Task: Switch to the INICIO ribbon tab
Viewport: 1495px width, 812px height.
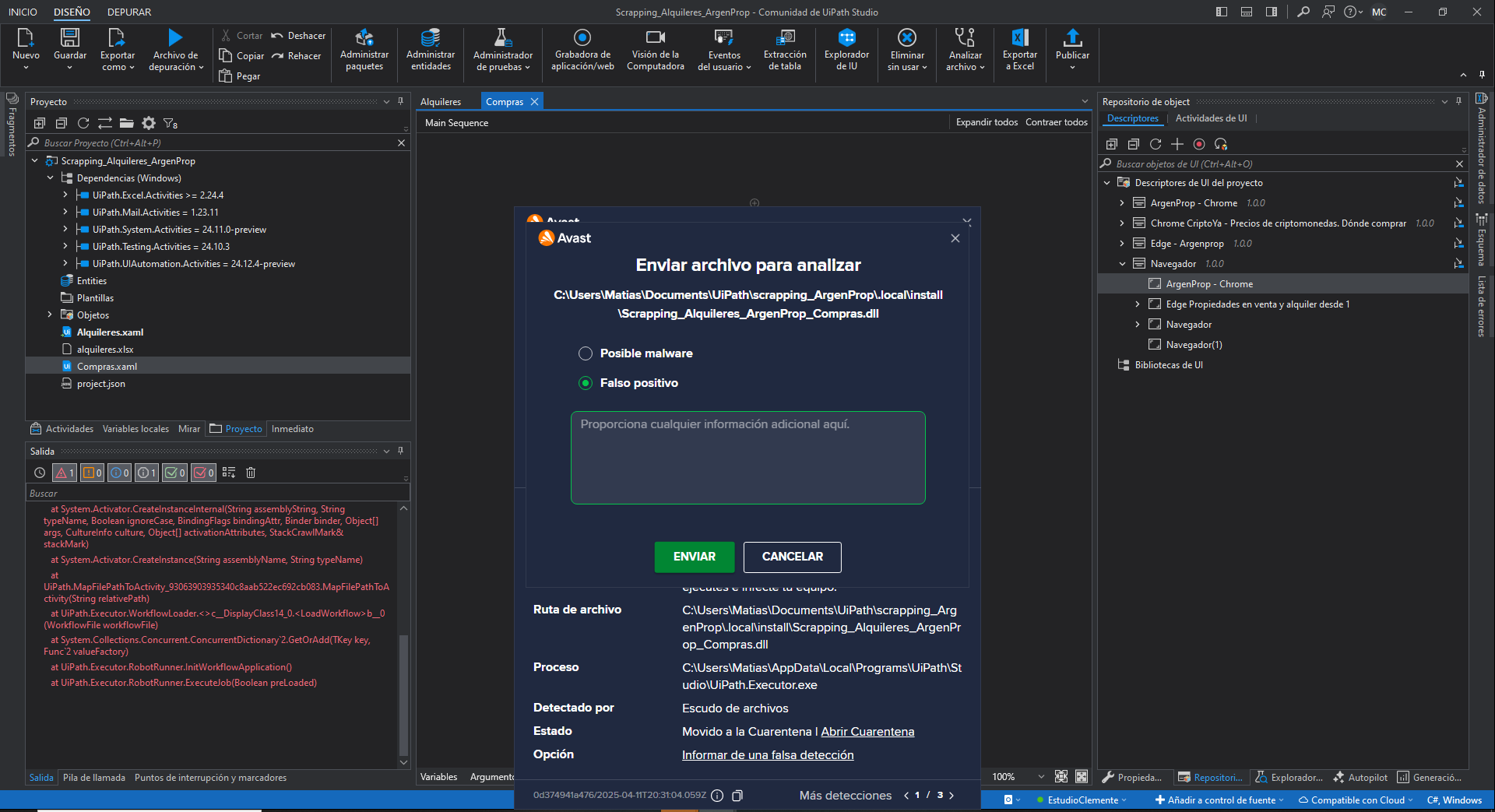Action: pyautogui.click(x=23, y=12)
